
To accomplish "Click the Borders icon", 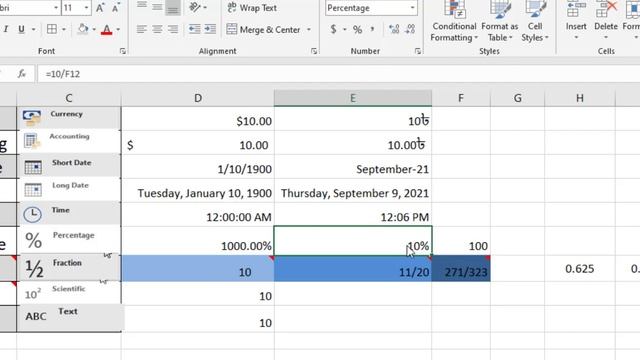I will coord(52,29).
